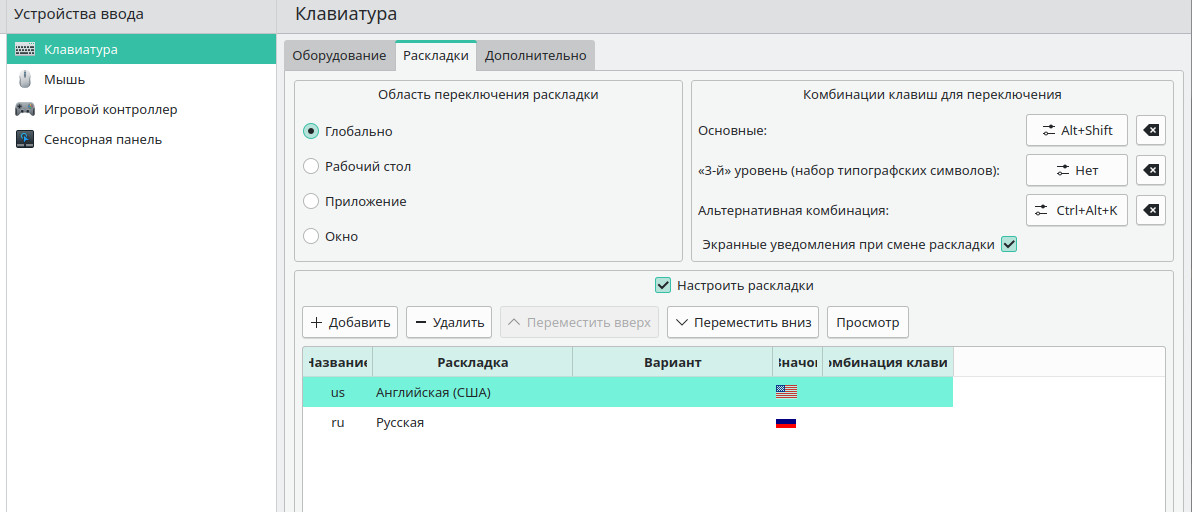
Task: Open Игровой контроллер settings
Action: (110, 109)
